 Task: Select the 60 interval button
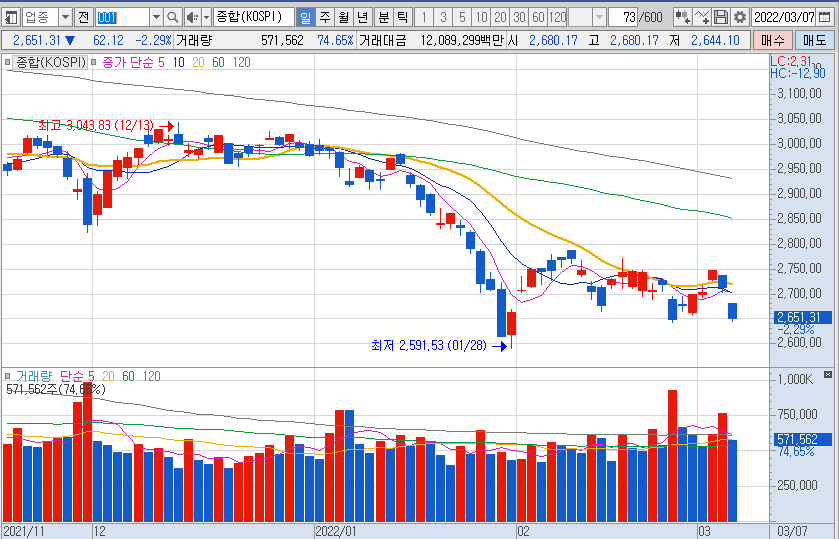click(x=538, y=17)
